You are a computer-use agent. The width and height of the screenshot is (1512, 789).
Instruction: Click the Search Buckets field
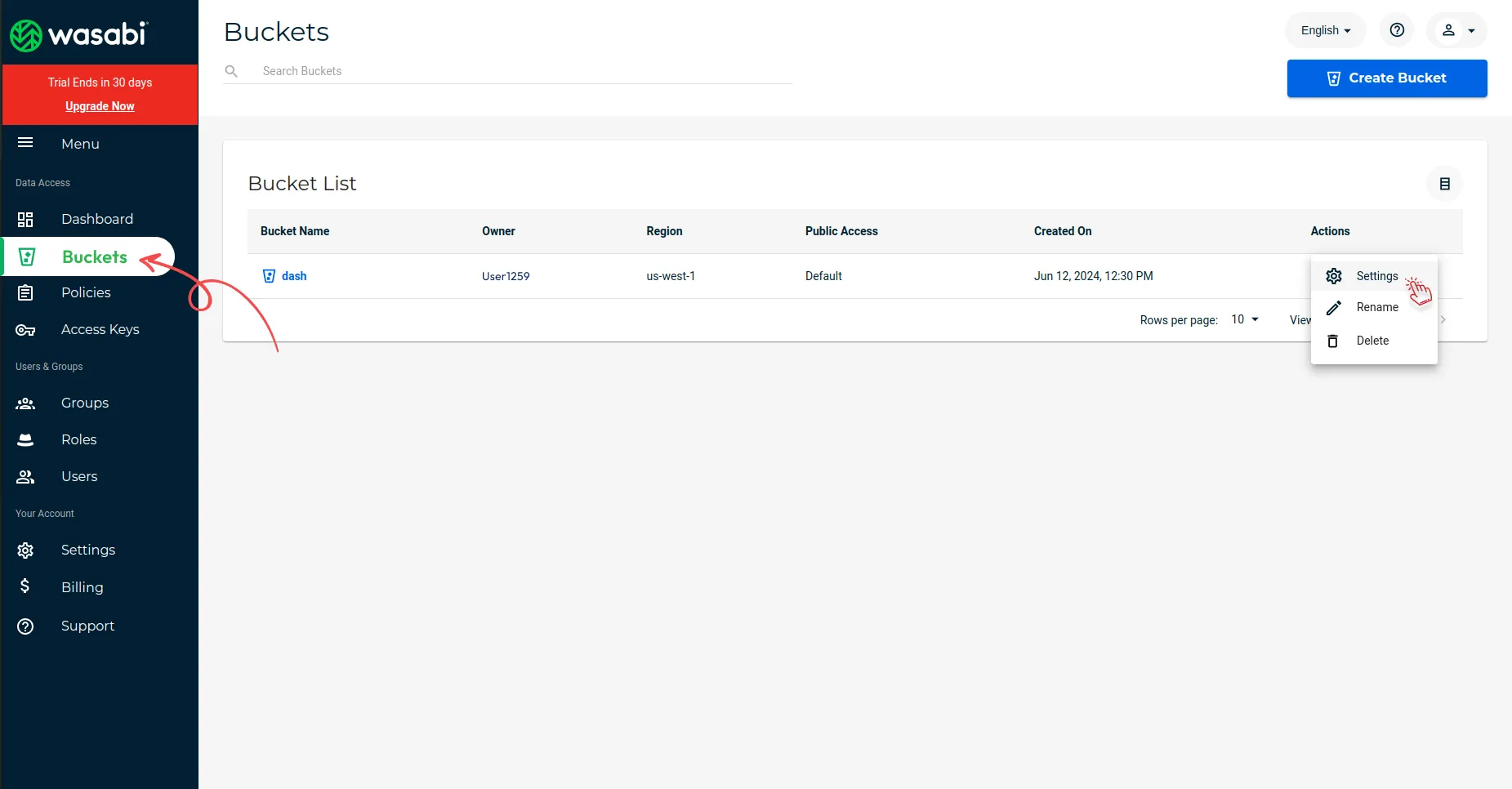click(523, 71)
